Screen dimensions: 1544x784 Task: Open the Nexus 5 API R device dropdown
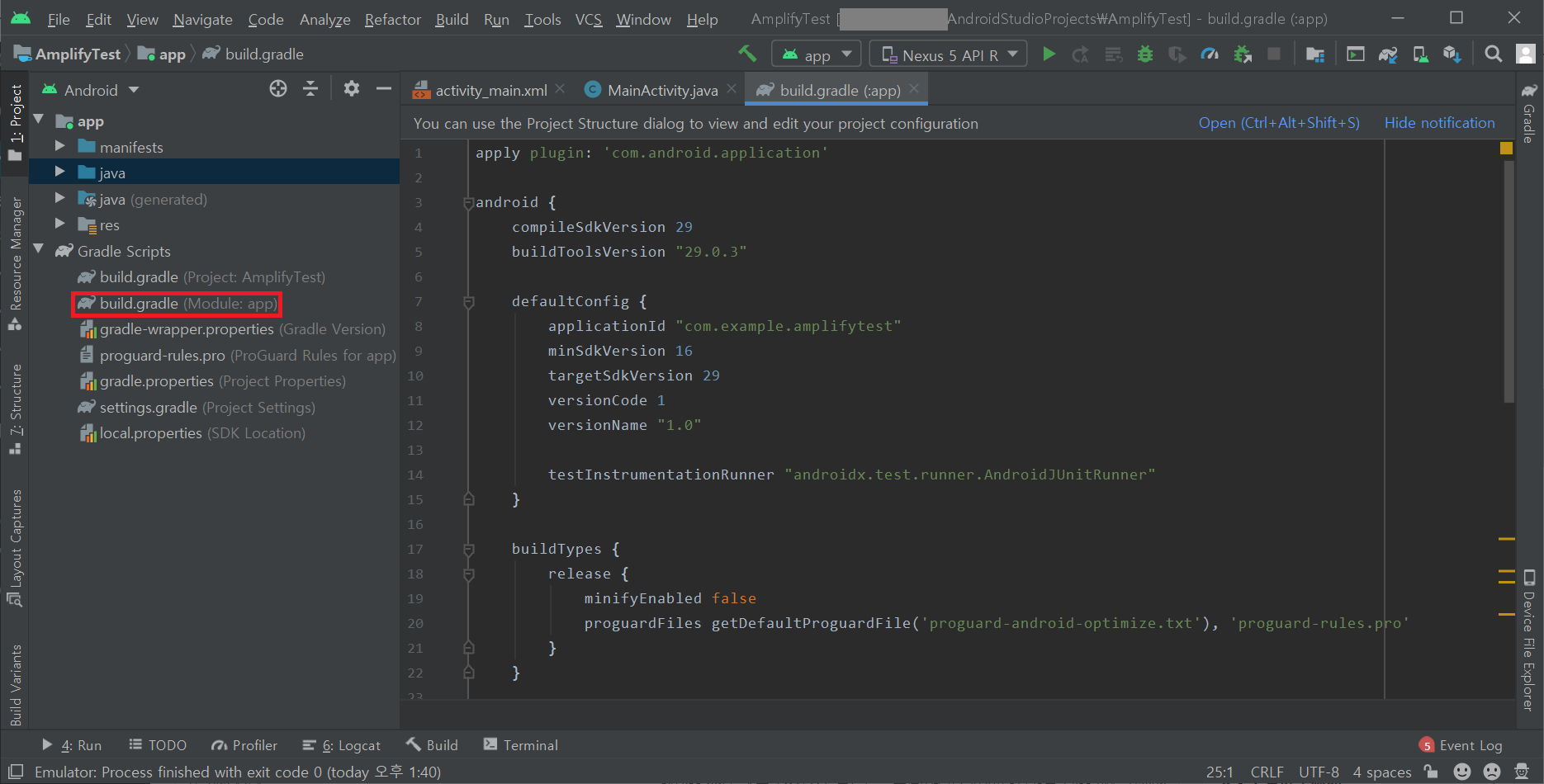[x=949, y=54]
